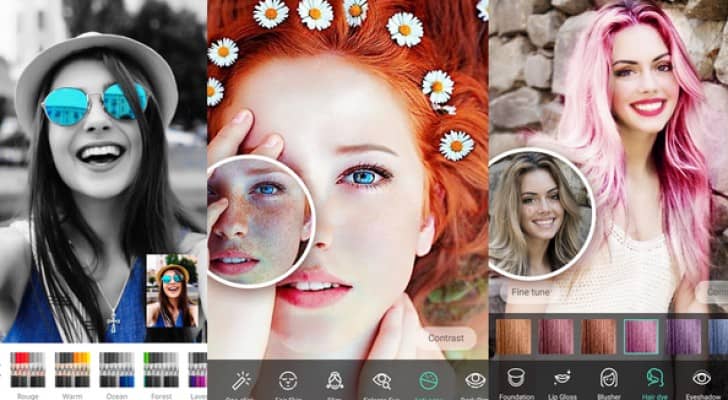Apply the Forest color splash filter

[162, 370]
